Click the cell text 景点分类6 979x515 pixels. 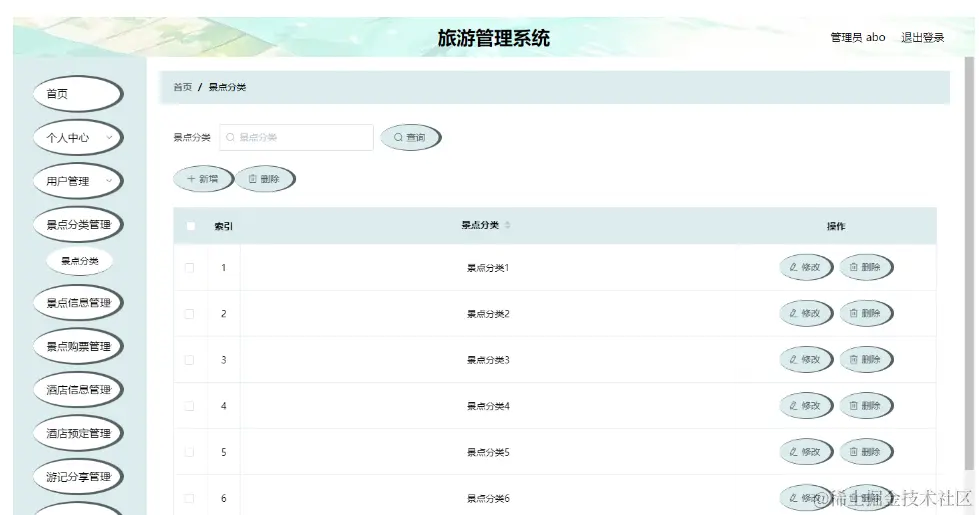pos(488,499)
